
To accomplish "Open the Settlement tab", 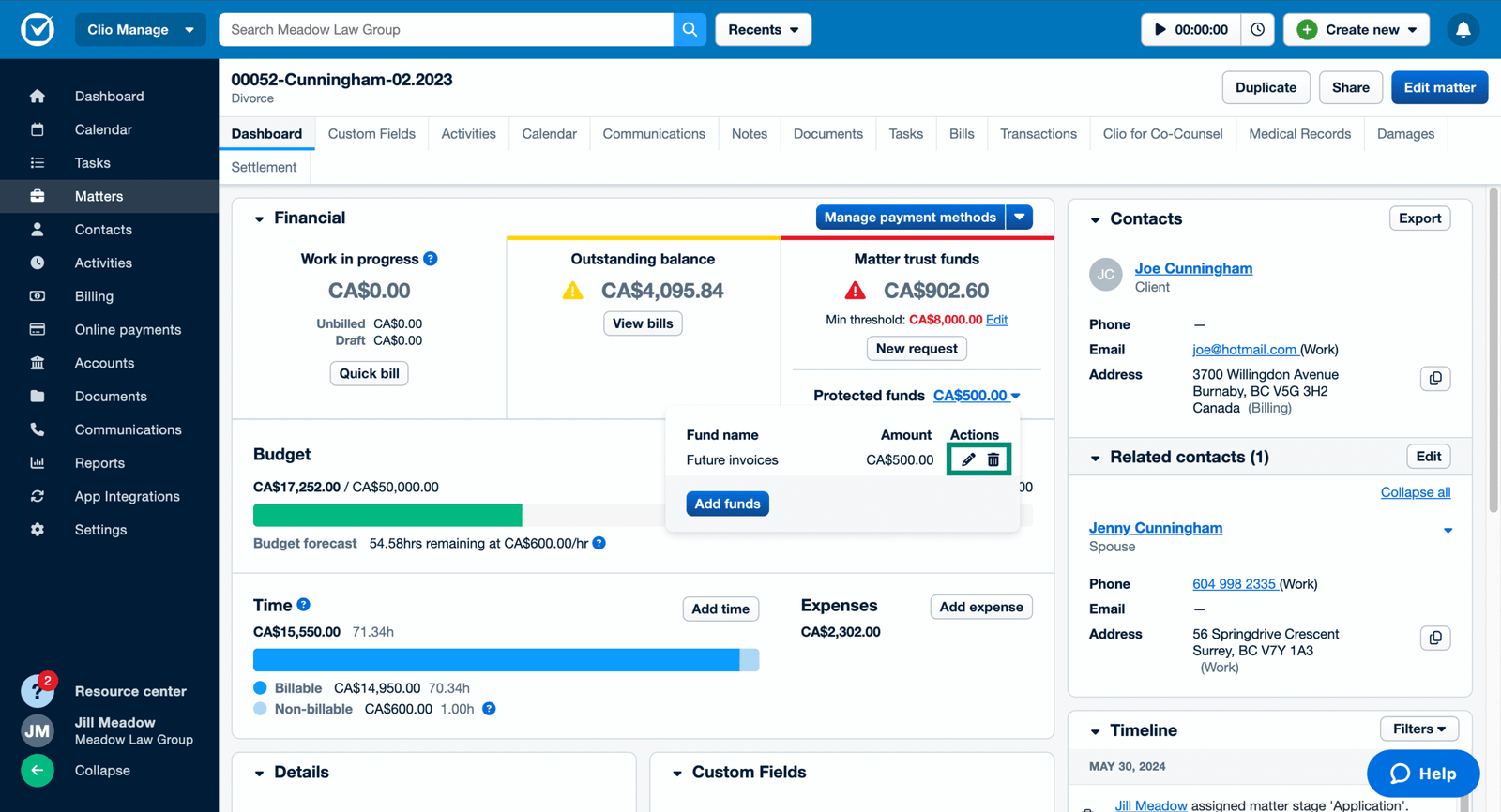I will click(264, 167).
